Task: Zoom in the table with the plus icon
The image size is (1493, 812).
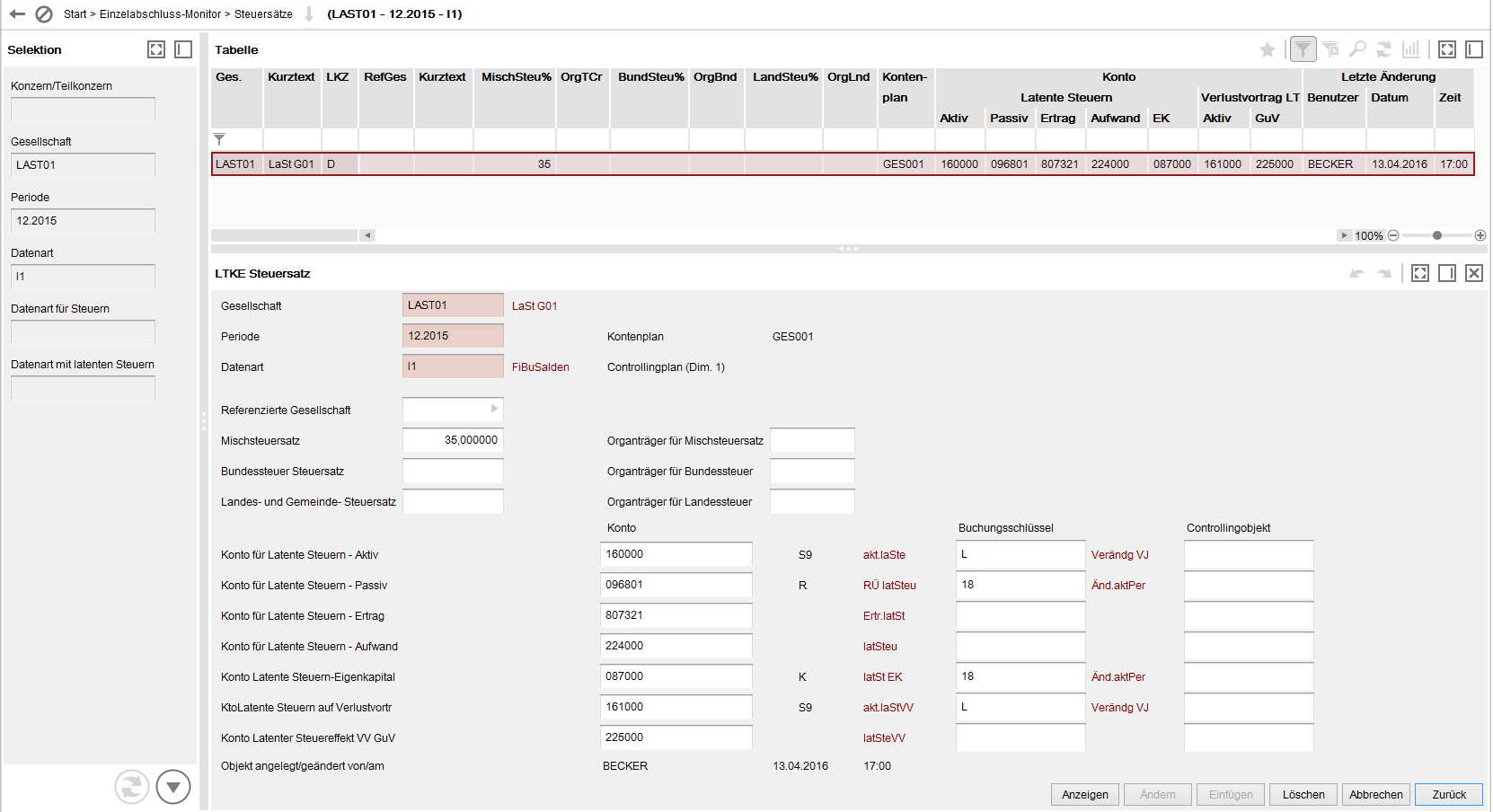Action: (x=1480, y=235)
